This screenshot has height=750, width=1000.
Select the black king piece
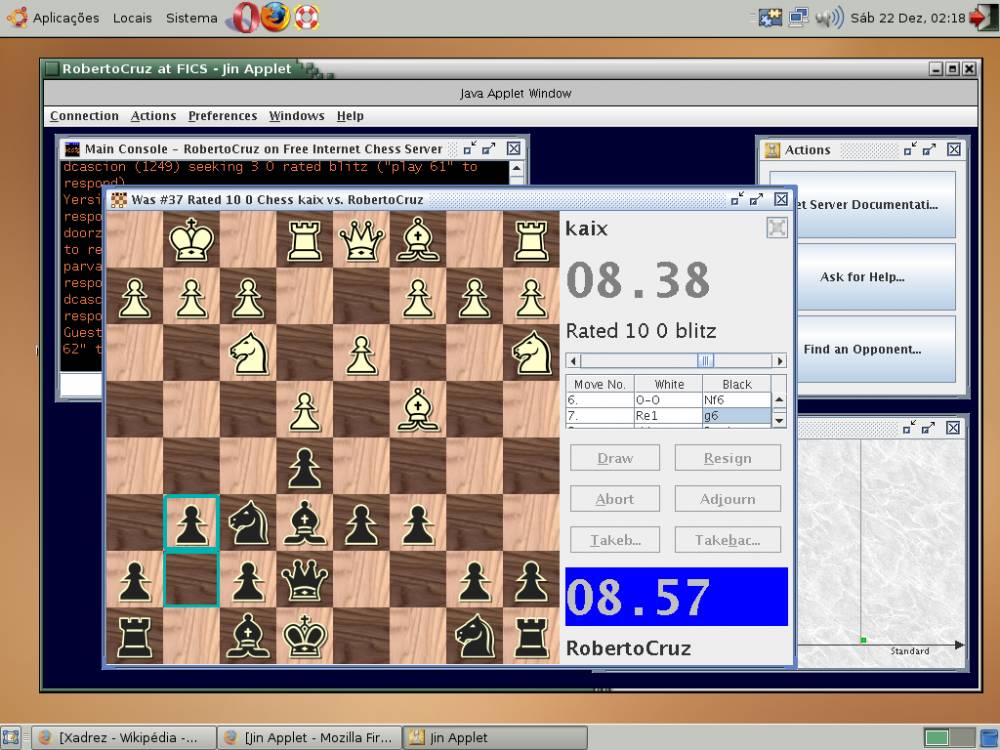pyautogui.click(x=305, y=636)
